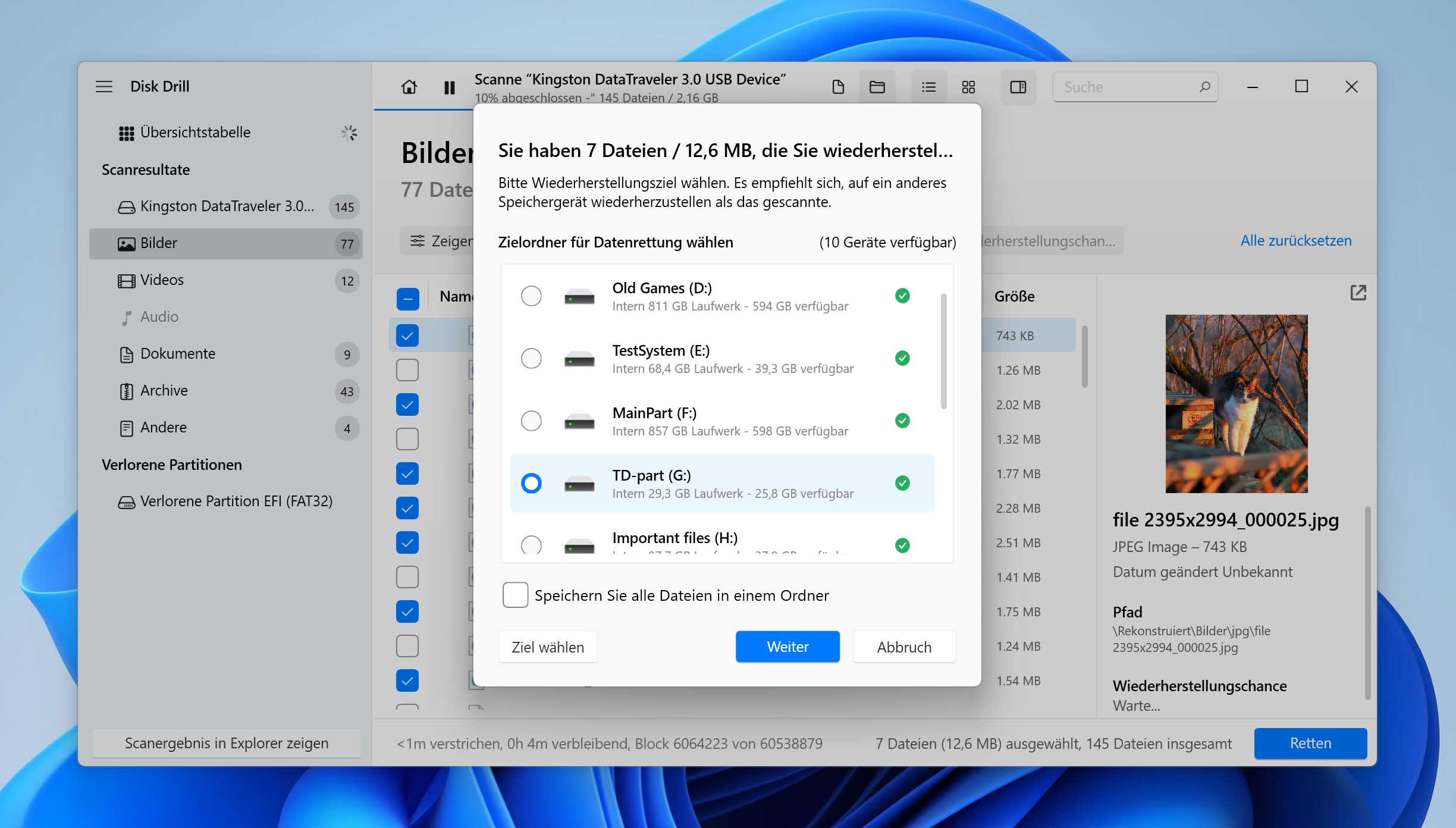Image resolution: width=1456 pixels, height=828 pixels.
Task: Go to the home screen icon
Action: (409, 87)
